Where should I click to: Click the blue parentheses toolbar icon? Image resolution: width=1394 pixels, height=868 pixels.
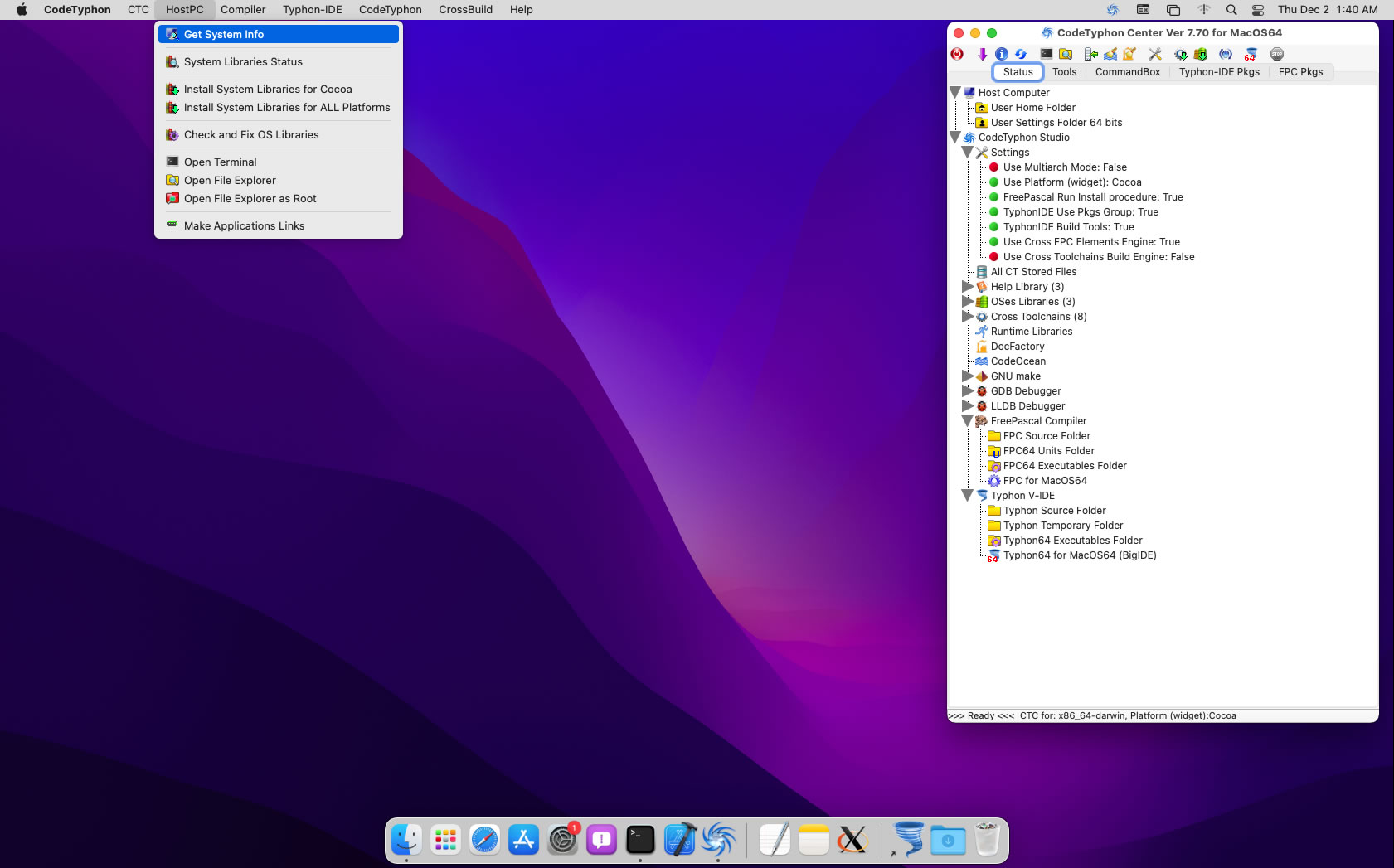pos(1226,54)
